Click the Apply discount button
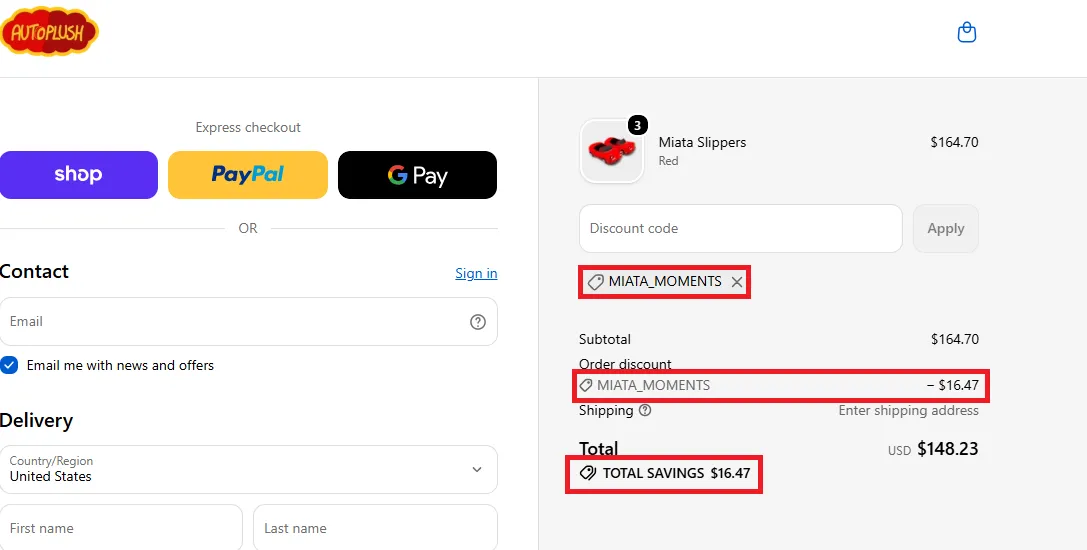 [x=946, y=229]
